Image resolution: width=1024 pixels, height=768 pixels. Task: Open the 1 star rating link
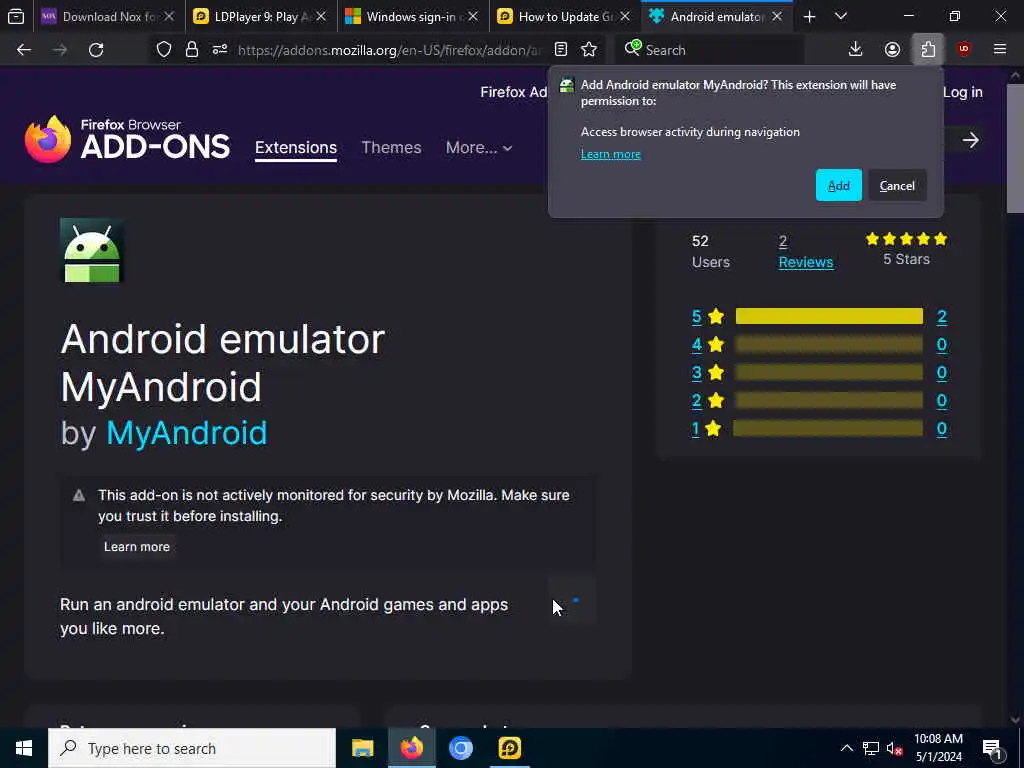696,428
